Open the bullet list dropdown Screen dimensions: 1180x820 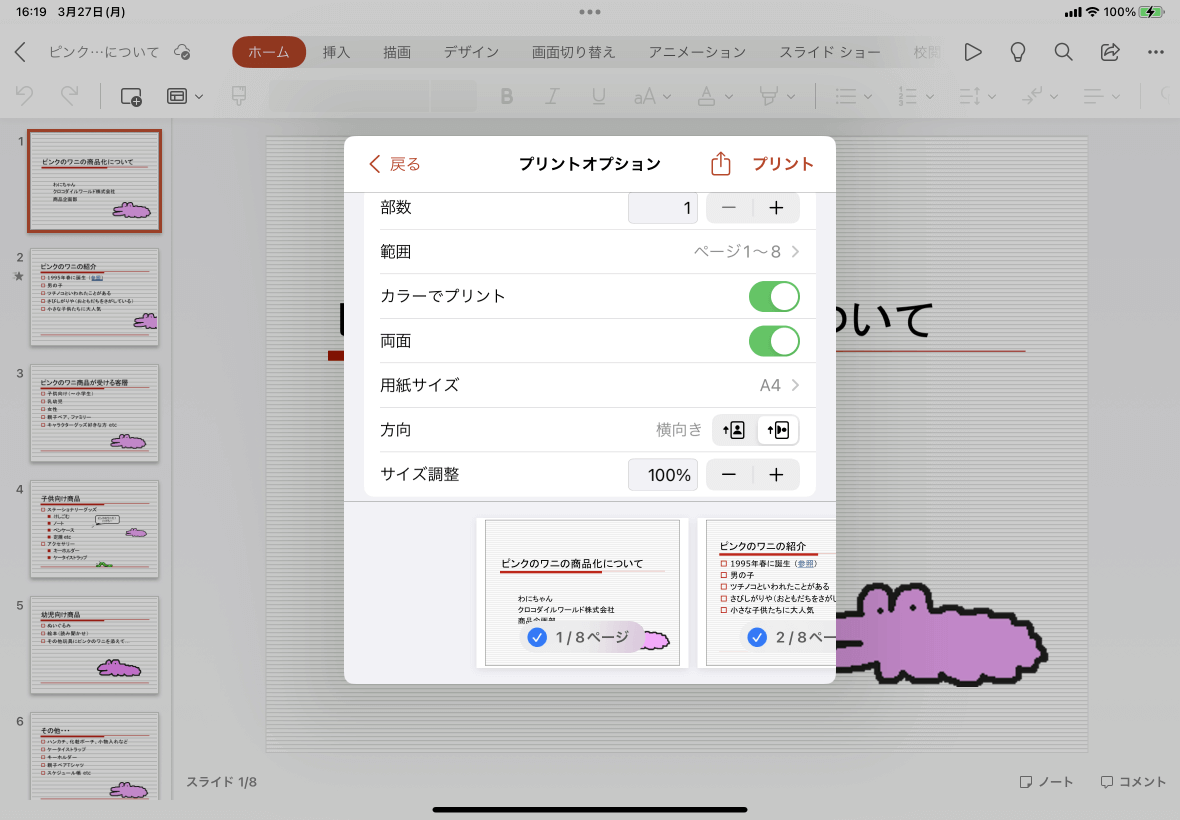click(x=853, y=96)
